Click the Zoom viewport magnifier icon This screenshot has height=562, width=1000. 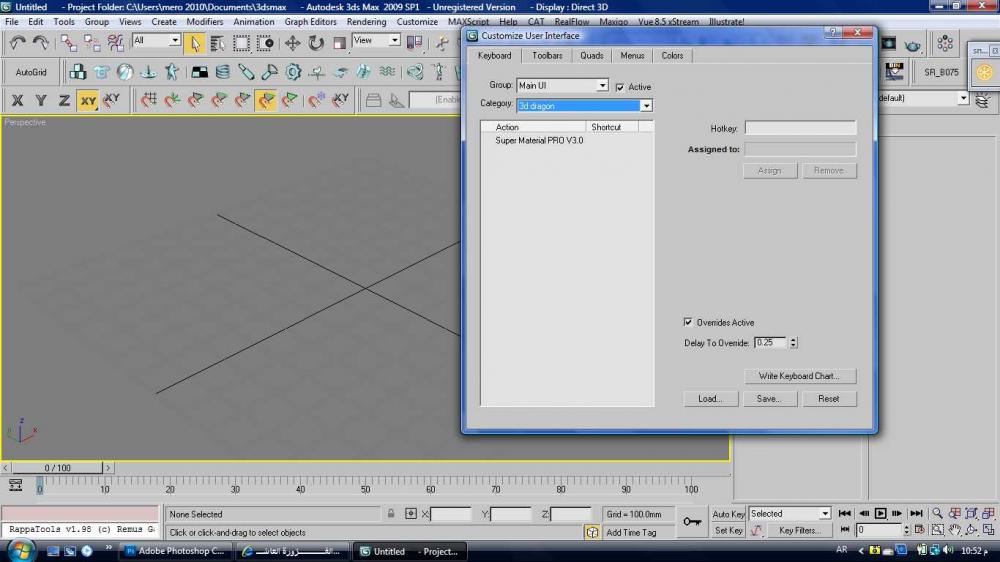pyautogui.click(x=937, y=514)
